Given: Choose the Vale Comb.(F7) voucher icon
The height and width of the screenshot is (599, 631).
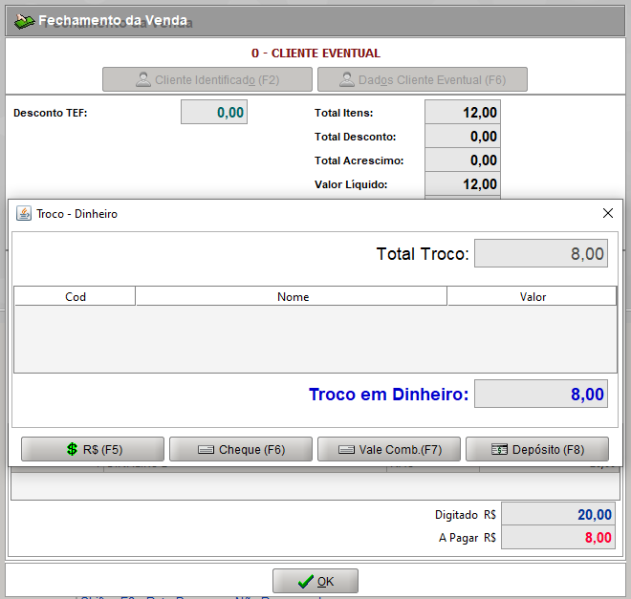Looking at the screenshot, I should click(x=347, y=450).
